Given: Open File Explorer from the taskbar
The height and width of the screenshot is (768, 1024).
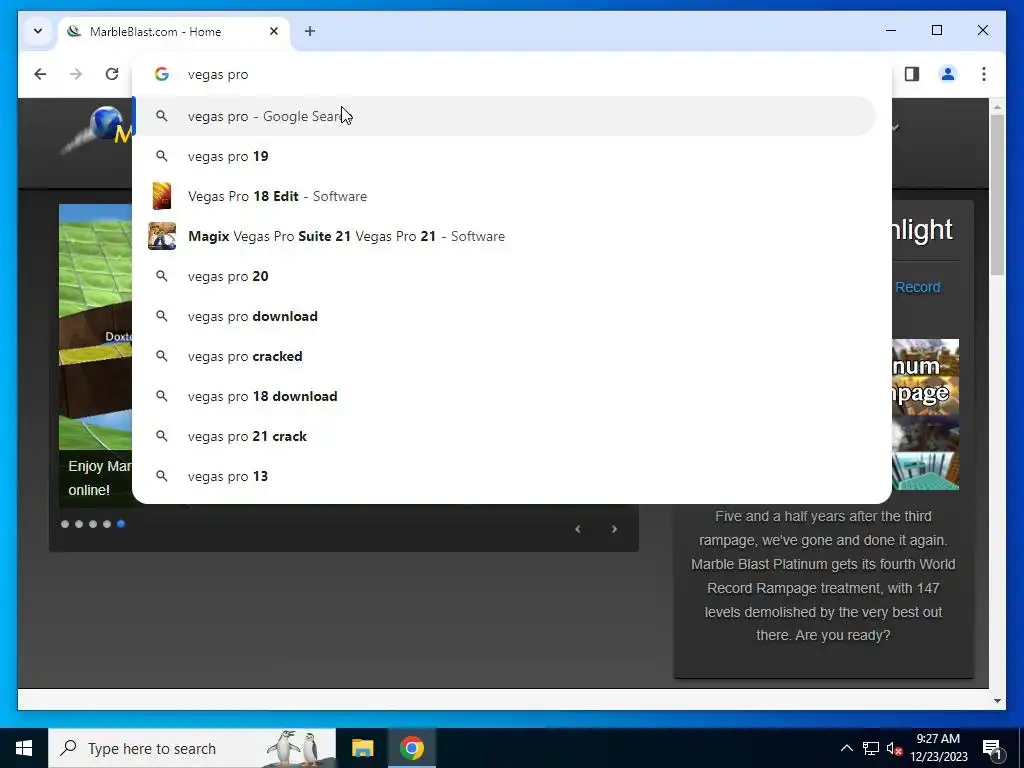Looking at the screenshot, I should [x=362, y=748].
